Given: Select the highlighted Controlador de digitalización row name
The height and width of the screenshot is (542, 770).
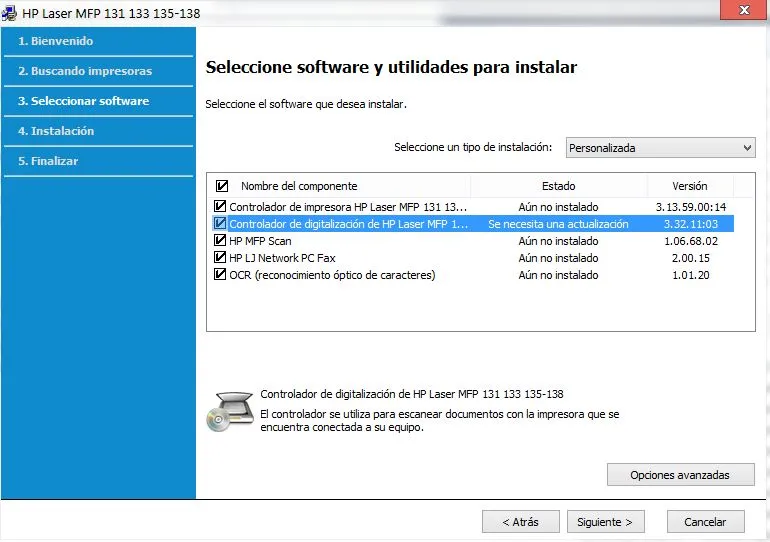Looking at the screenshot, I should pyautogui.click(x=348, y=224).
